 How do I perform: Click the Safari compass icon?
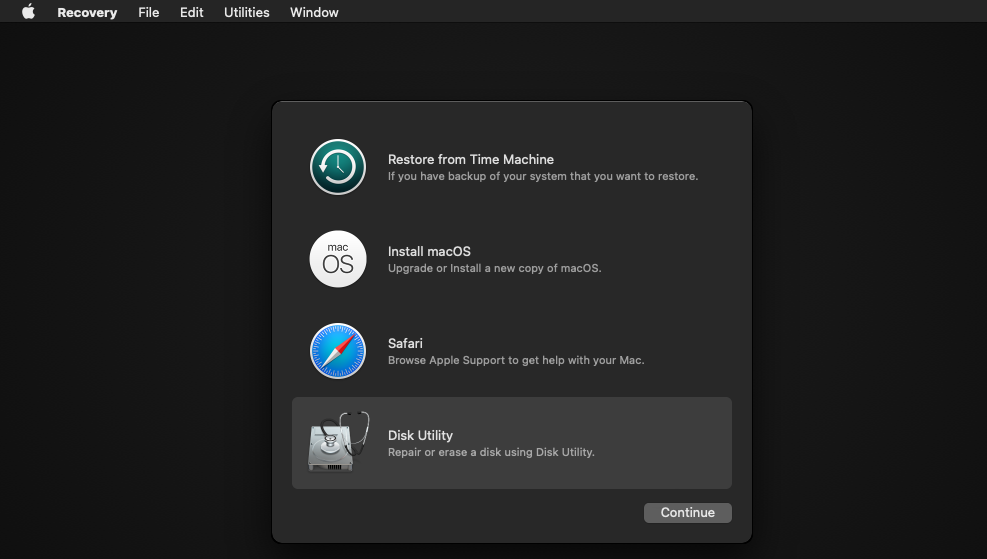tap(337, 351)
